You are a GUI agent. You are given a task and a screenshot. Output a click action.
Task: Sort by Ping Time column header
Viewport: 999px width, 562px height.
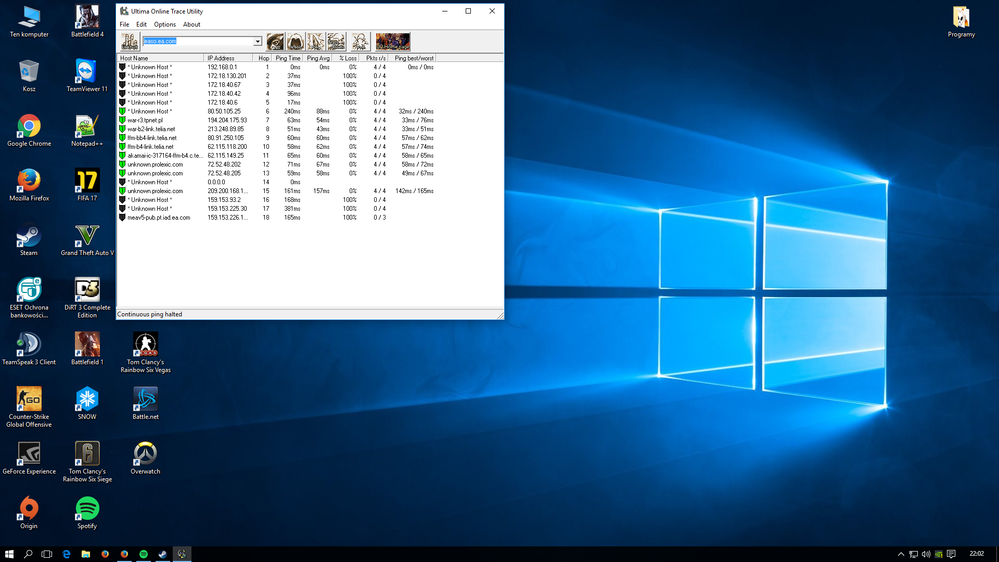pos(288,58)
